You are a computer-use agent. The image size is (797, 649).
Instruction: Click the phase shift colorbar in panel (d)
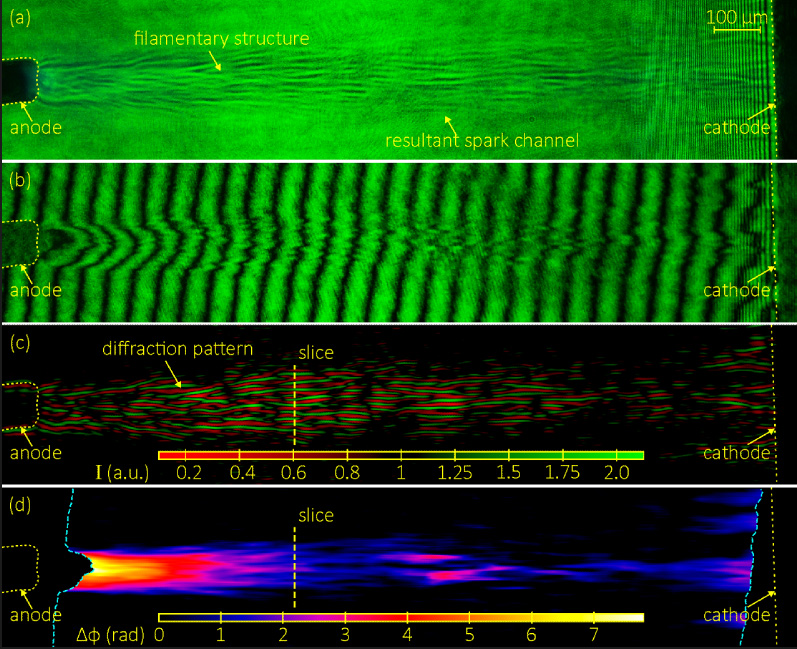401,617
